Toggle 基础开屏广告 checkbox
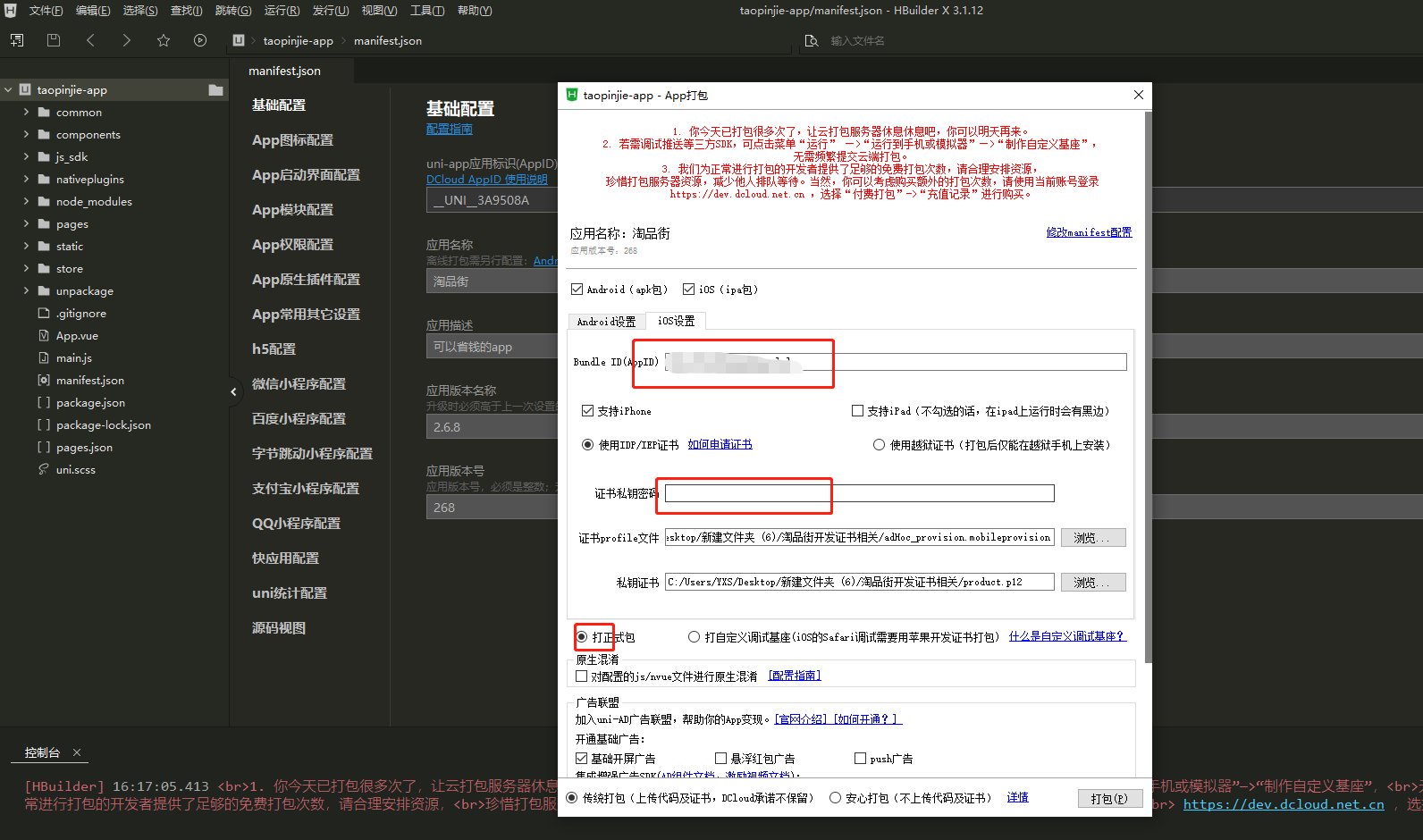This screenshot has height=840, width=1423. pos(582,758)
